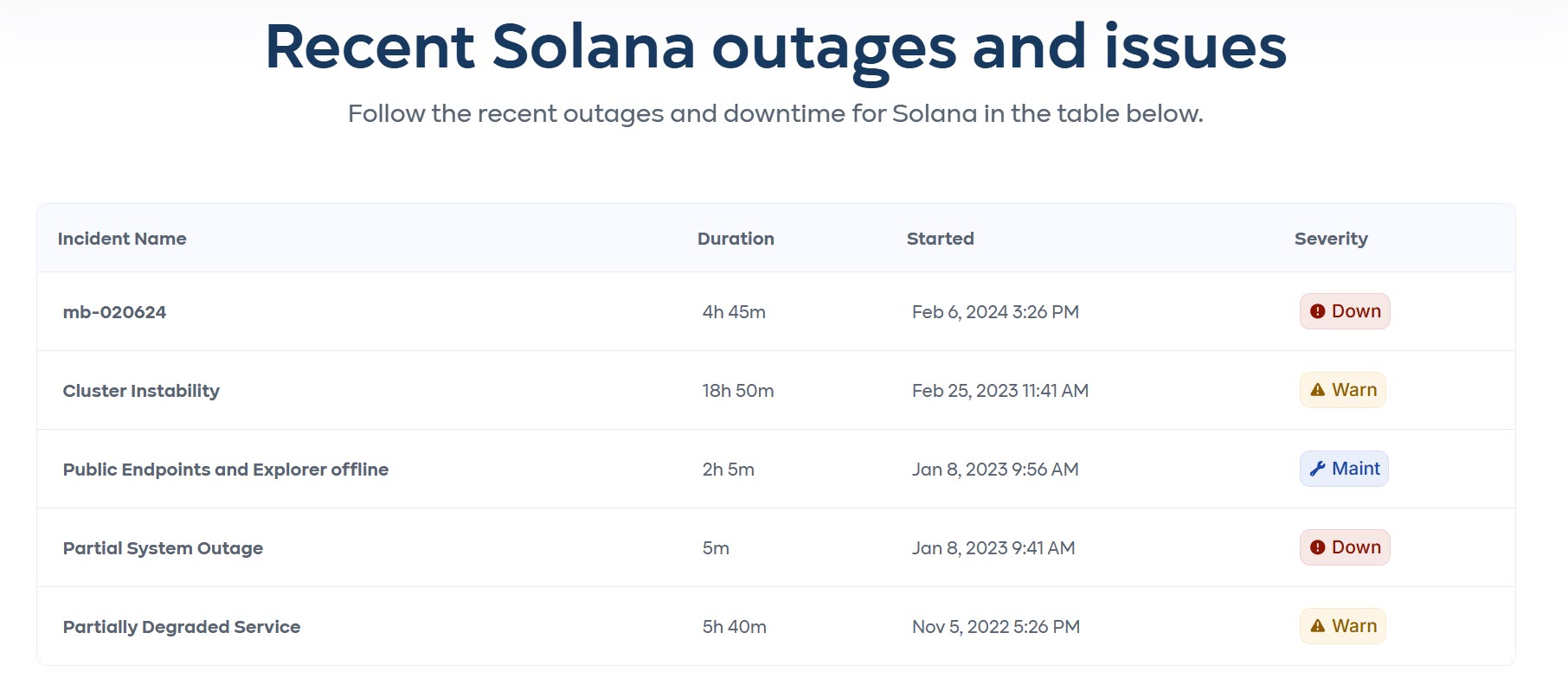Click the Incident Name column header
This screenshot has height=684, width=1568.
click(x=122, y=238)
